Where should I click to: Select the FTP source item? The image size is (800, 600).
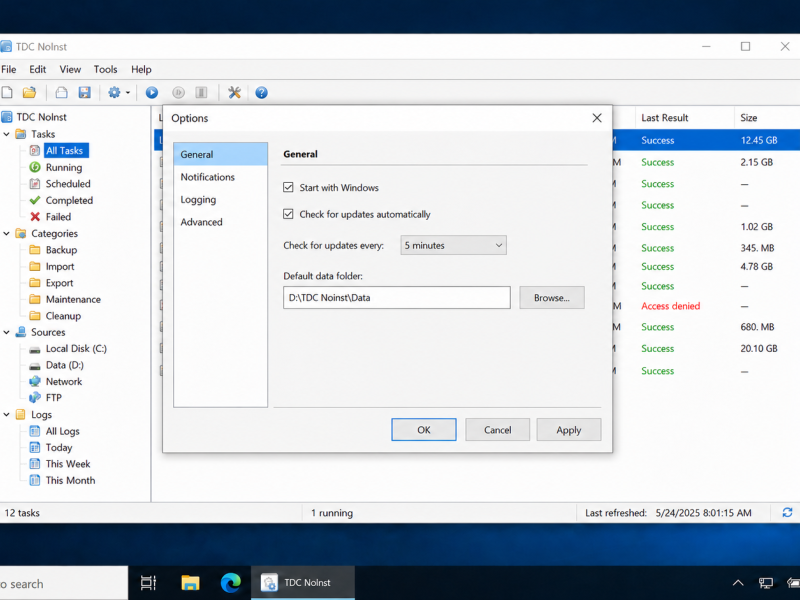click(x=53, y=397)
